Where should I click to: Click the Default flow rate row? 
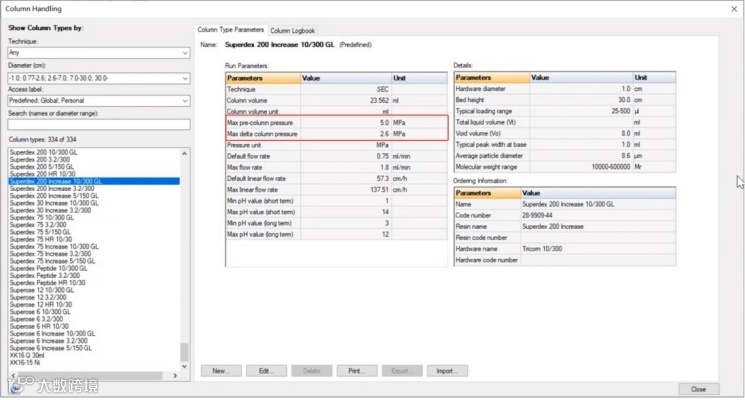click(336, 156)
